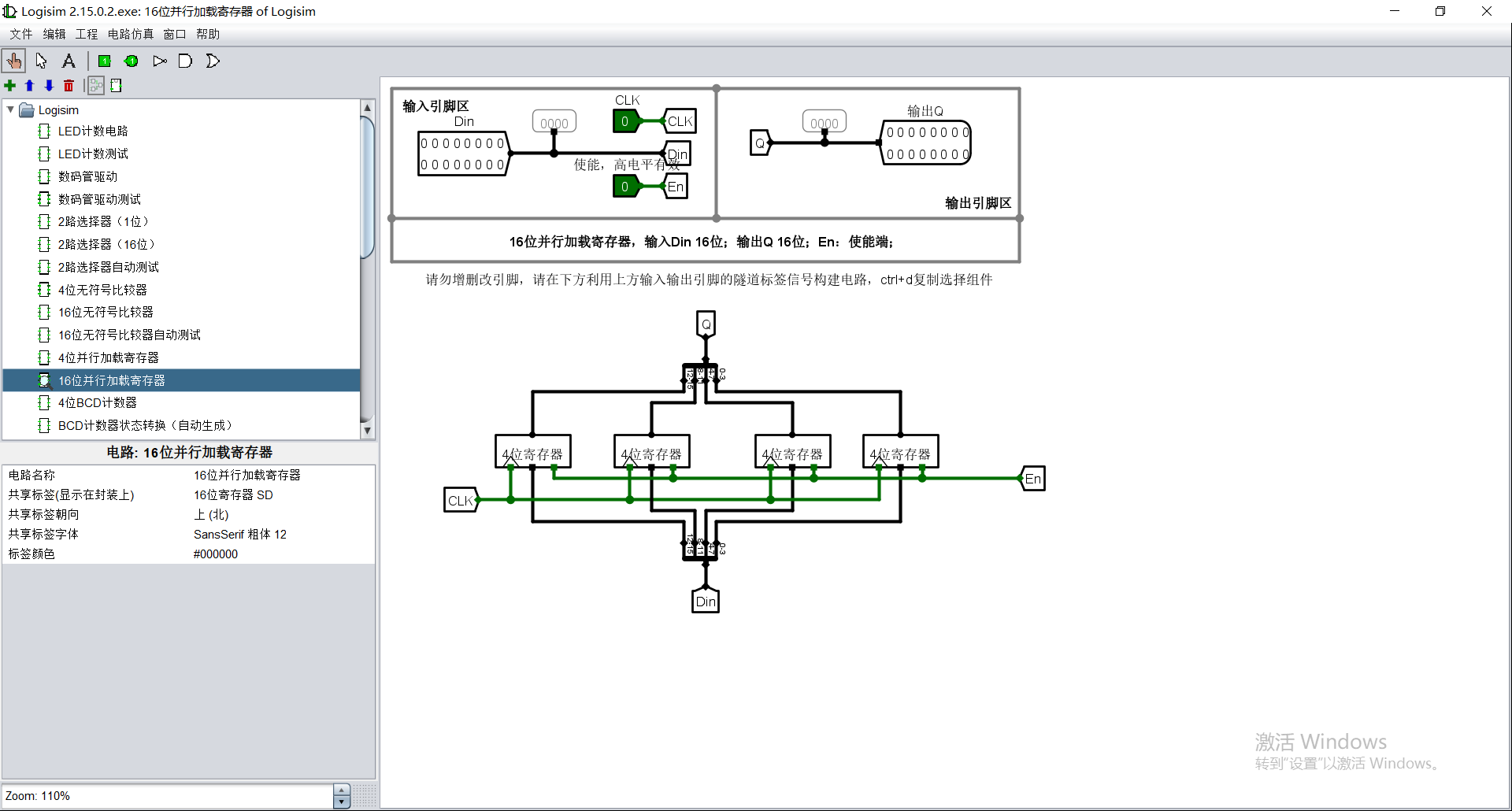1512x811 pixels.
Task: Delete current circuit via trash icon
Action: pos(69,86)
